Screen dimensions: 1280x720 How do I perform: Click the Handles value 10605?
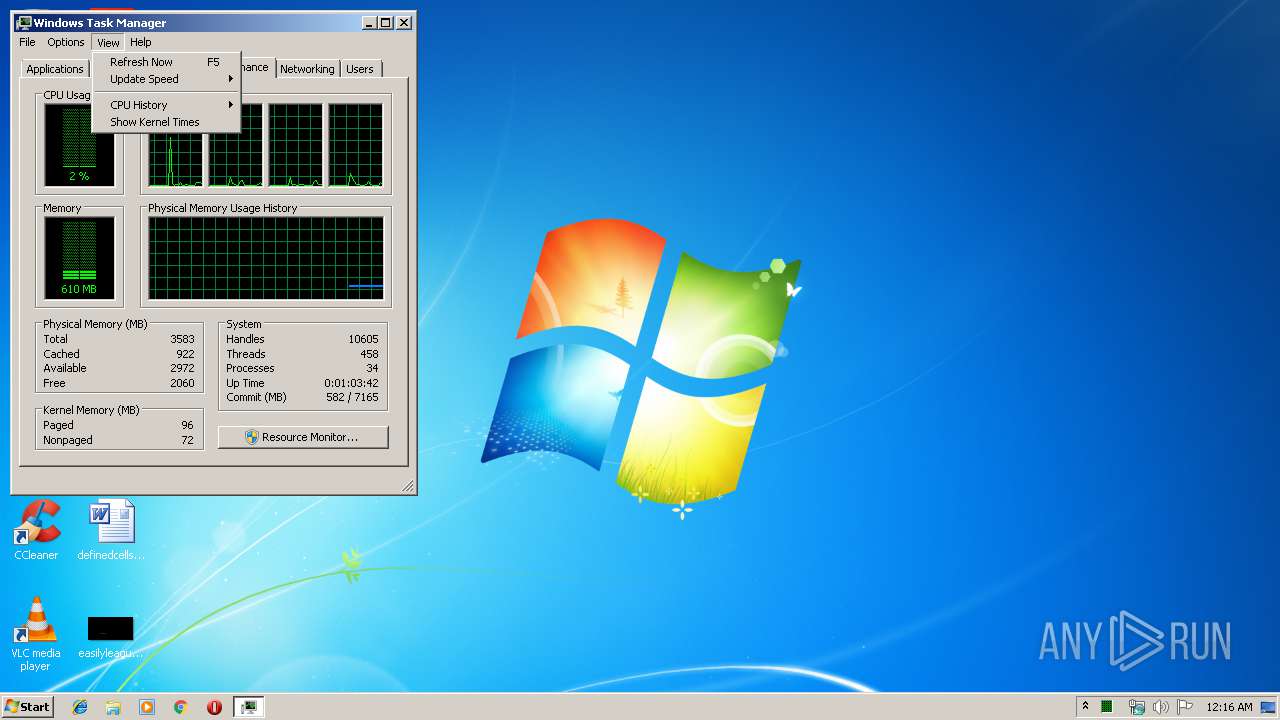(363, 339)
